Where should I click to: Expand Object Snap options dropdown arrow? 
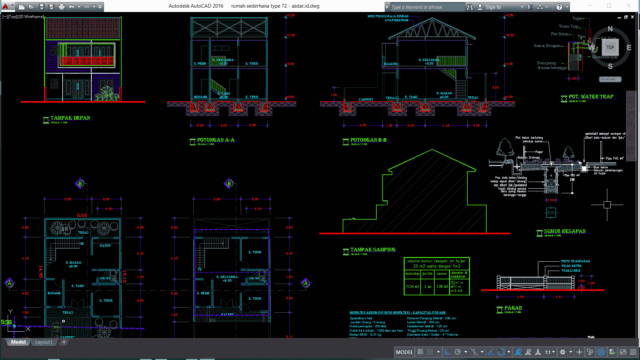point(509,352)
